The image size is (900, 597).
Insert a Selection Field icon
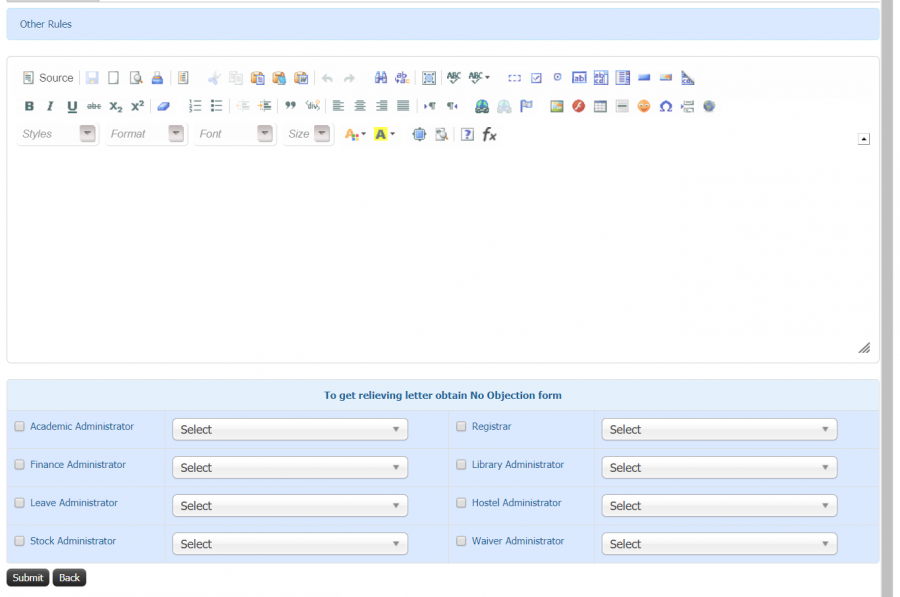[623, 77]
